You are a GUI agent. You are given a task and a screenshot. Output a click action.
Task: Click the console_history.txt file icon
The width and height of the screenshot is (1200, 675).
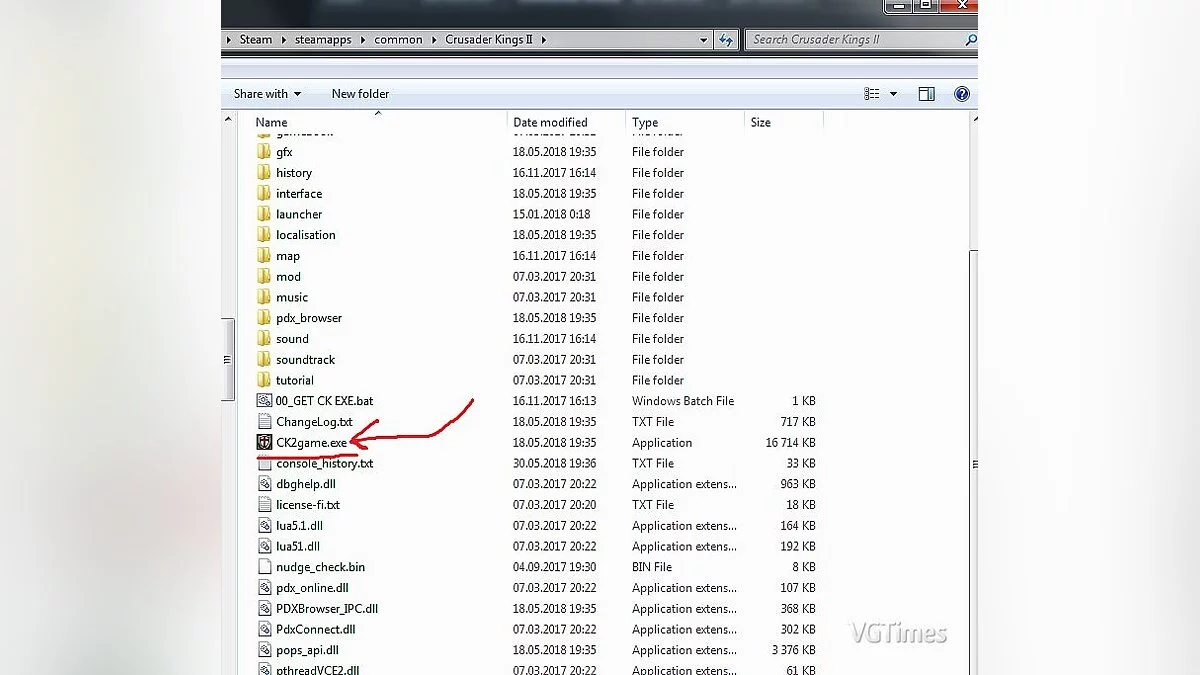(264, 464)
